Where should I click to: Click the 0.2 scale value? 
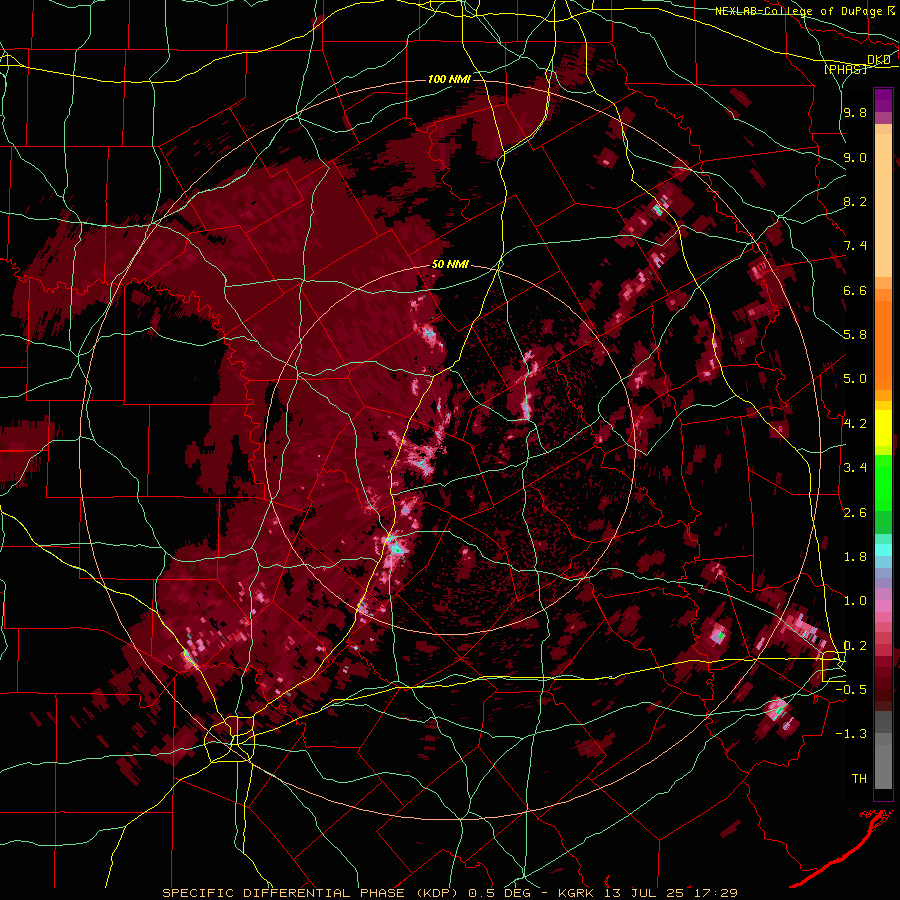tap(855, 646)
